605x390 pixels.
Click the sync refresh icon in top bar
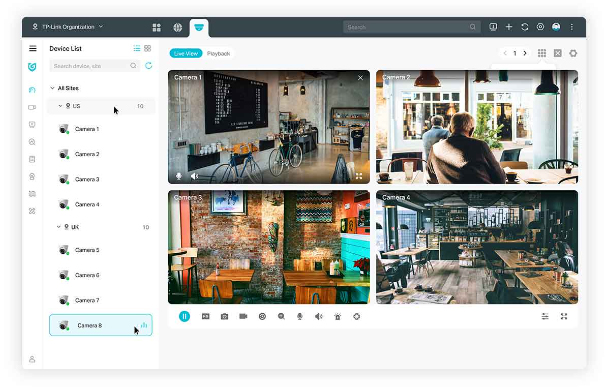pyautogui.click(x=524, y=27)
